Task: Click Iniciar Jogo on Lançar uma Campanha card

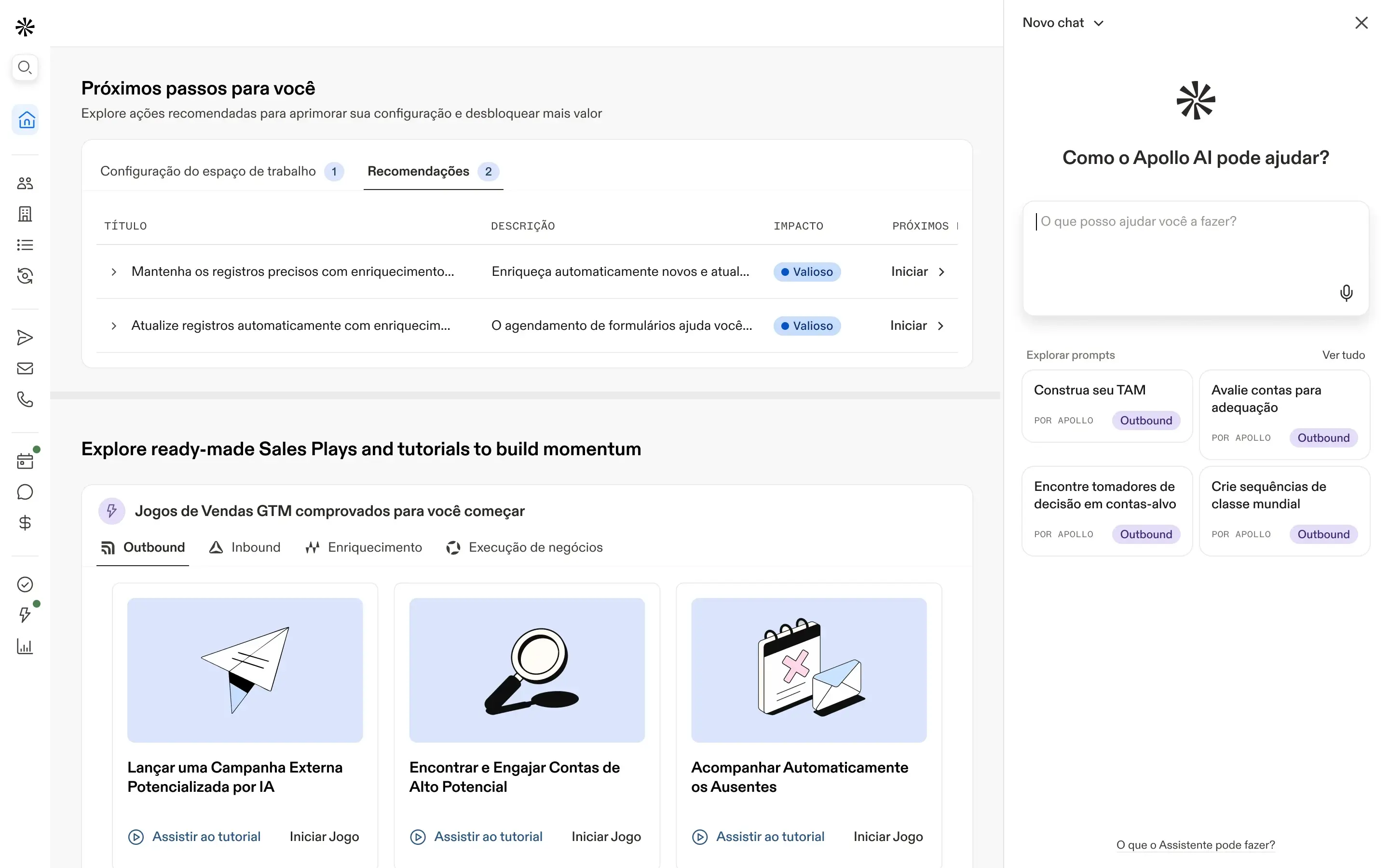Action: tap(324, 837)
